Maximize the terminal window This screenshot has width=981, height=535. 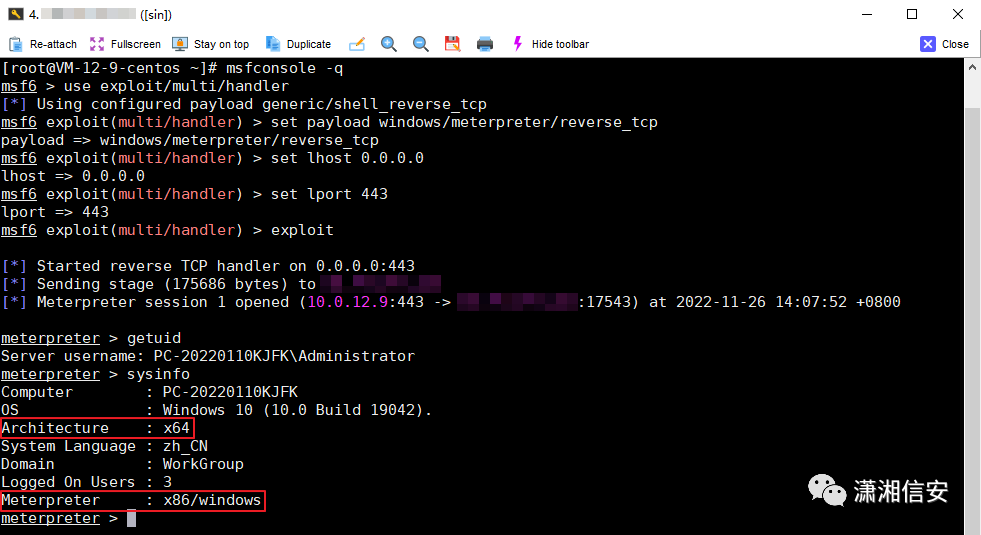click(912, 14)
